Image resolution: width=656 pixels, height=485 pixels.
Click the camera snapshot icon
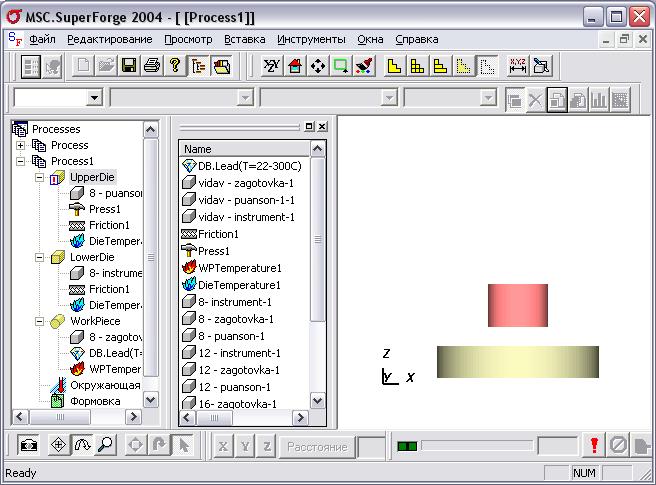pos(28,445)
